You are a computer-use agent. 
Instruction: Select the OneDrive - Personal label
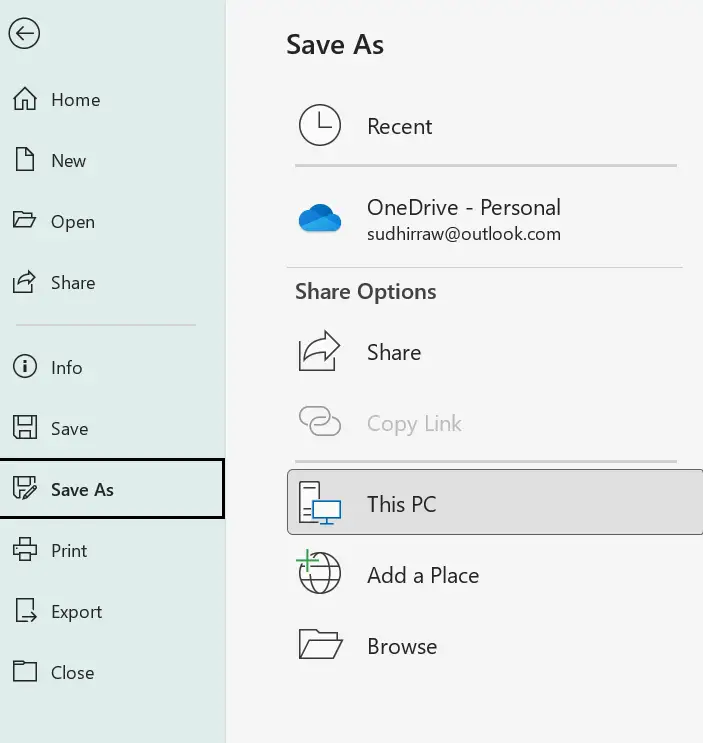463,208
